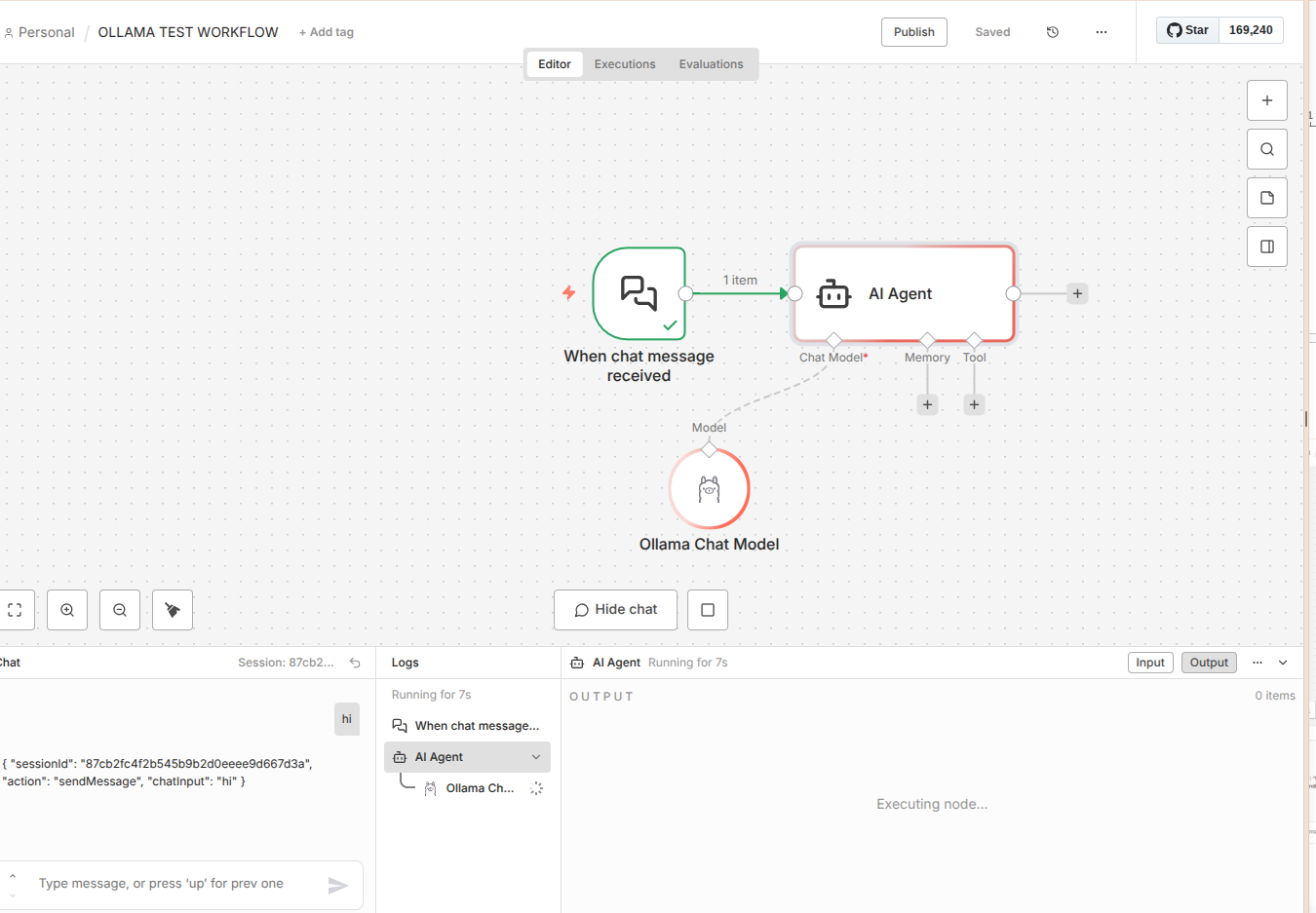This screenshot has height=913, width=1316.
Task: Click the Publish button
Action: pos(913,32)
